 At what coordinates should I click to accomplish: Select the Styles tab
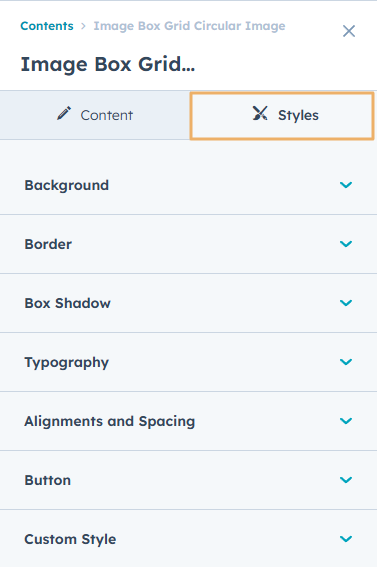pyautogui.click(x=282, y=115)
